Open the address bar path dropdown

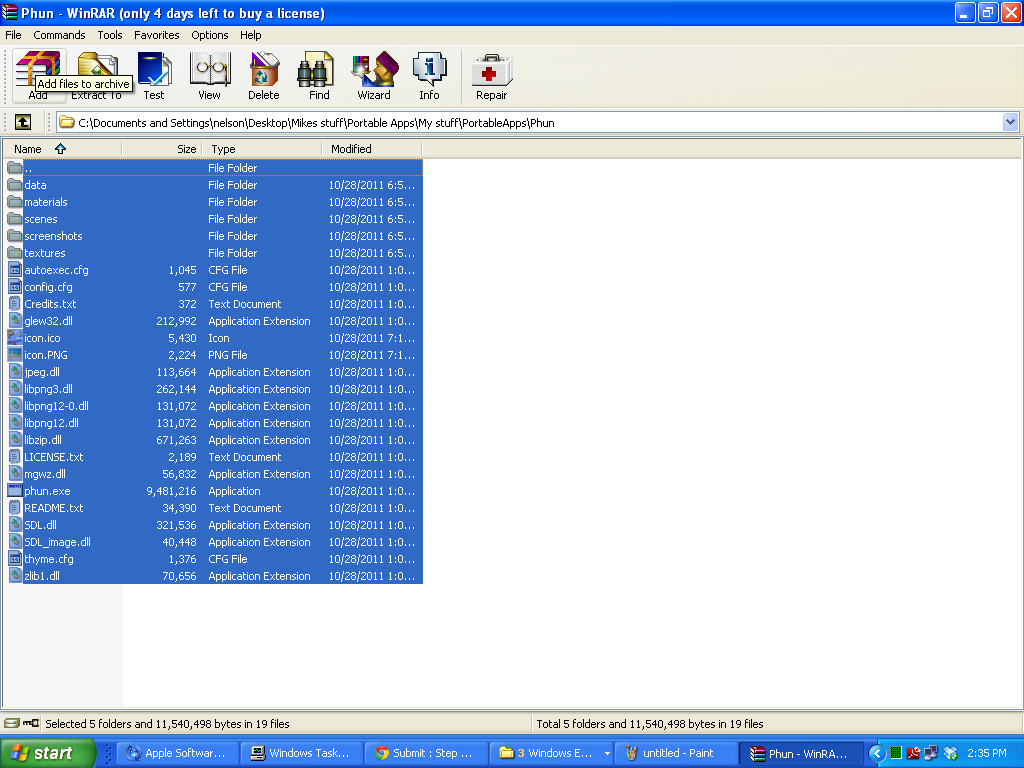[1011, 122]
